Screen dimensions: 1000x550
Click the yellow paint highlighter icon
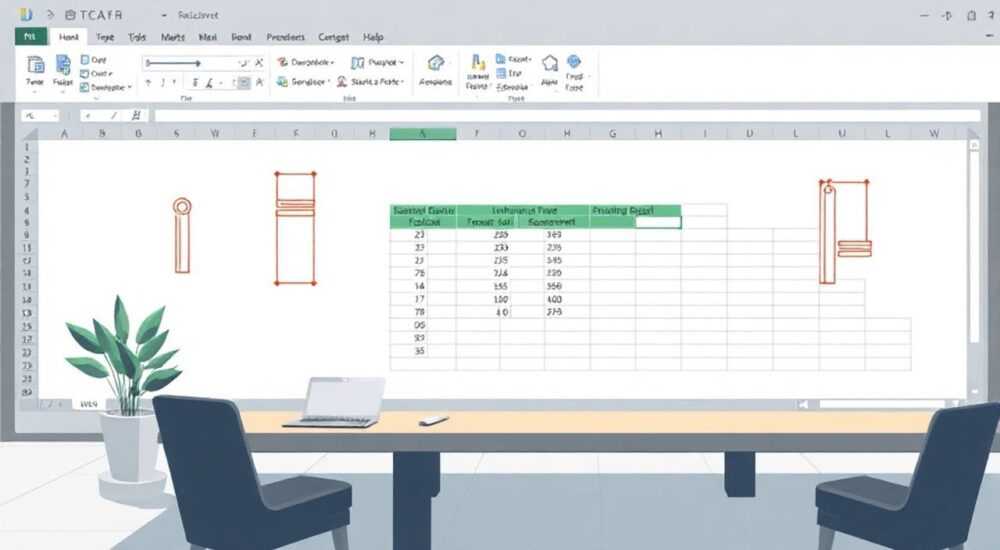pos(478,63)
